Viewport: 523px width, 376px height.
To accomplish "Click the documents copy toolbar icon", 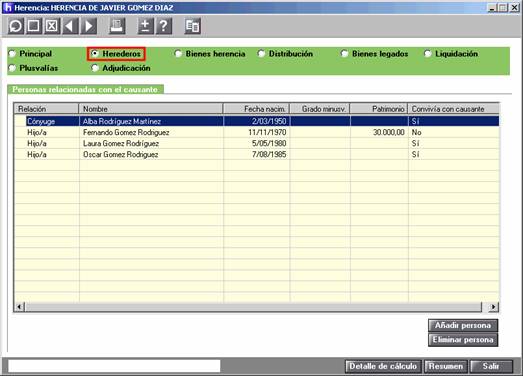I will coord(192,26).
